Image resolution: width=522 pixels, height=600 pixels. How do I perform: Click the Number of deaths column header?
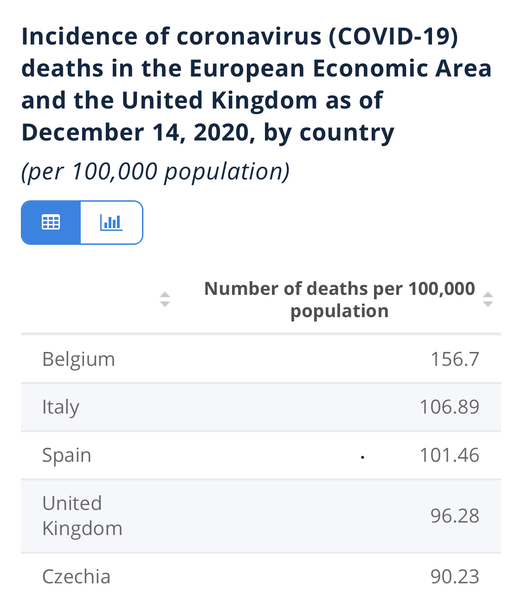pos(339,300)
